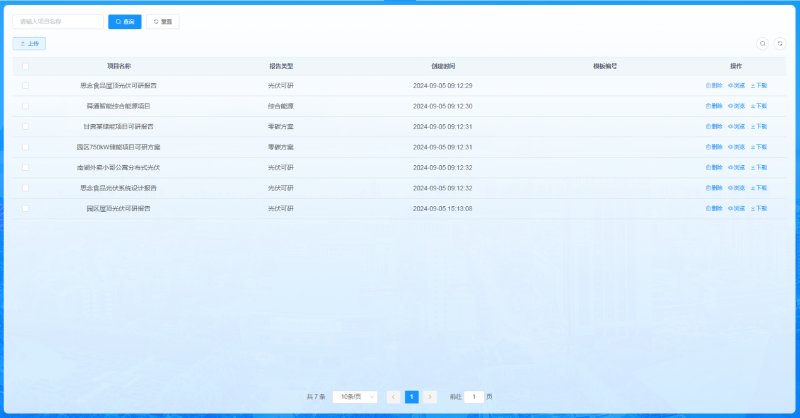Screen dimensions: 800x418
Task: Select page 1 in pagination
Action: tap(412, 397)
